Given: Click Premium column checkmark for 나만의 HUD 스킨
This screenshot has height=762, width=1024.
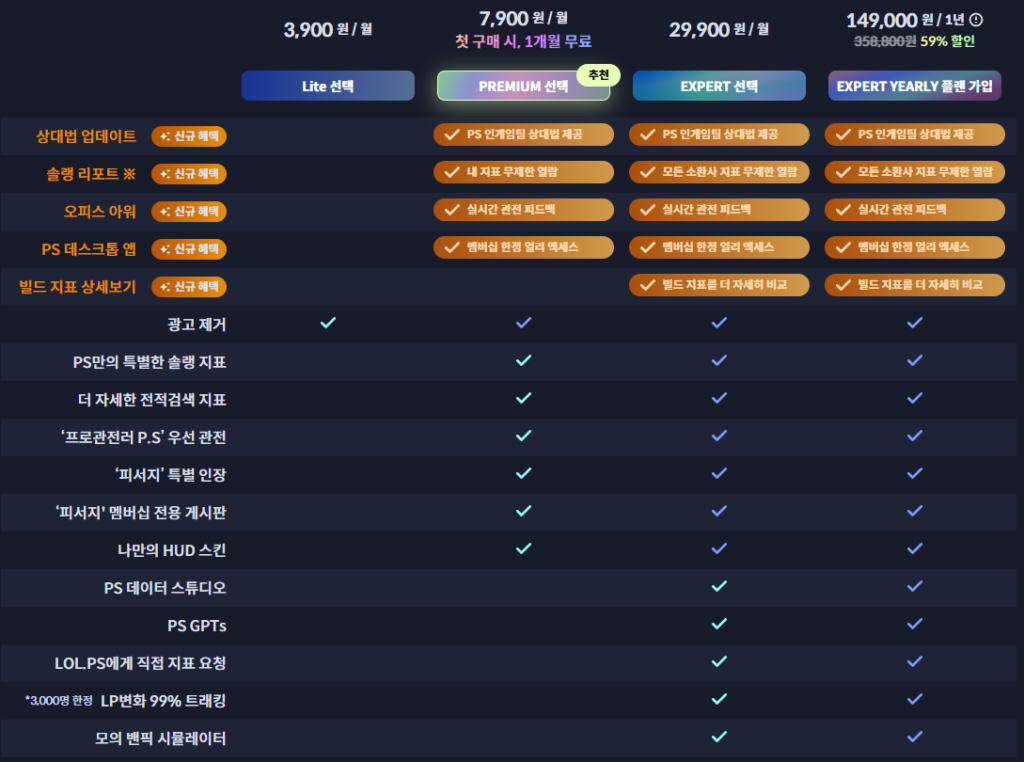Looking at the screenshot, I should (523, 548).
